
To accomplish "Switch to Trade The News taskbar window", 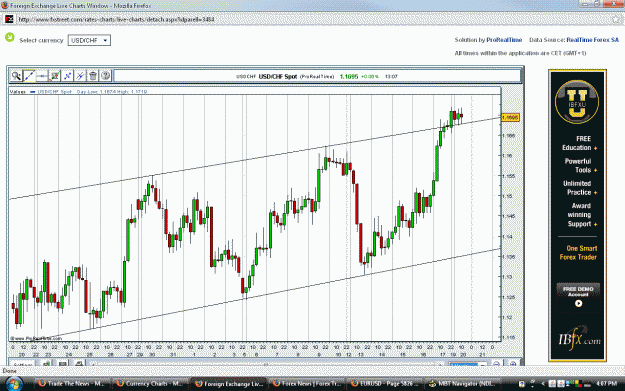I will click(x=71, y=384).
